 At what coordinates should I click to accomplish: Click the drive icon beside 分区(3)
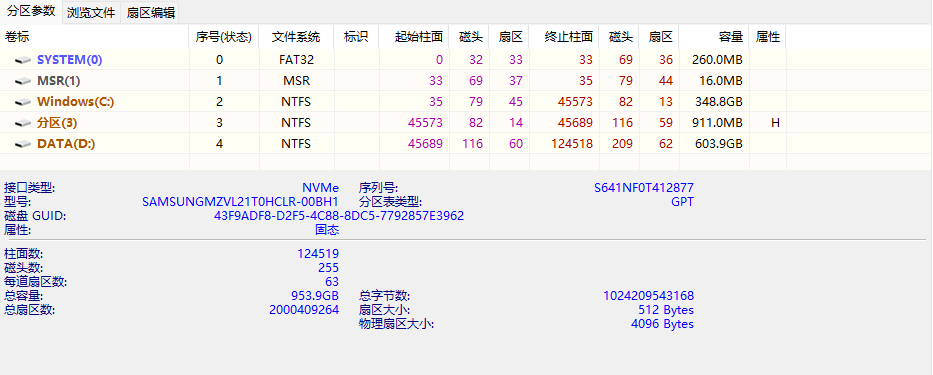click(23, 123)
